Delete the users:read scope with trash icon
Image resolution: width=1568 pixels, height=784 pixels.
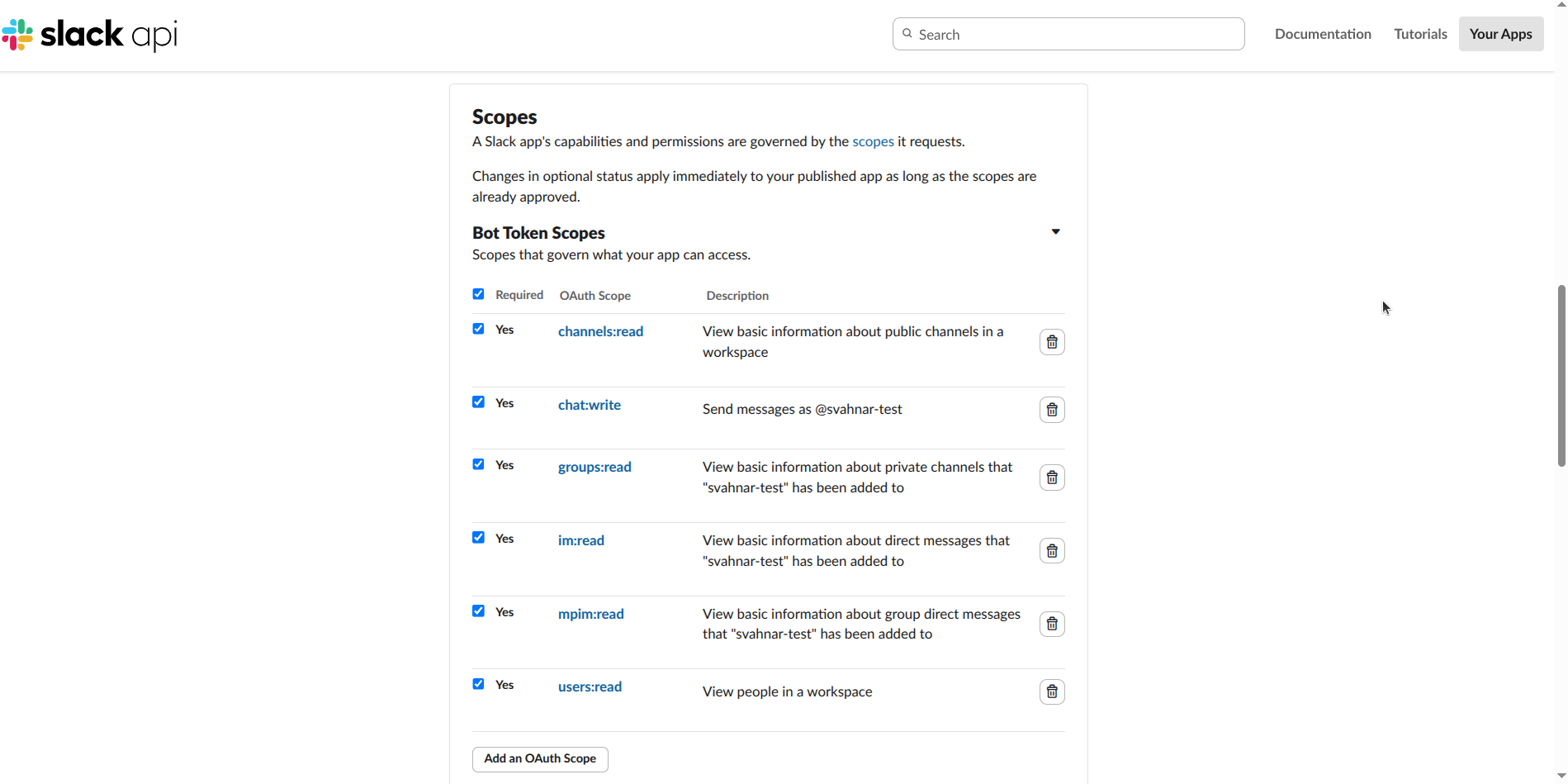pos(1052,691)
